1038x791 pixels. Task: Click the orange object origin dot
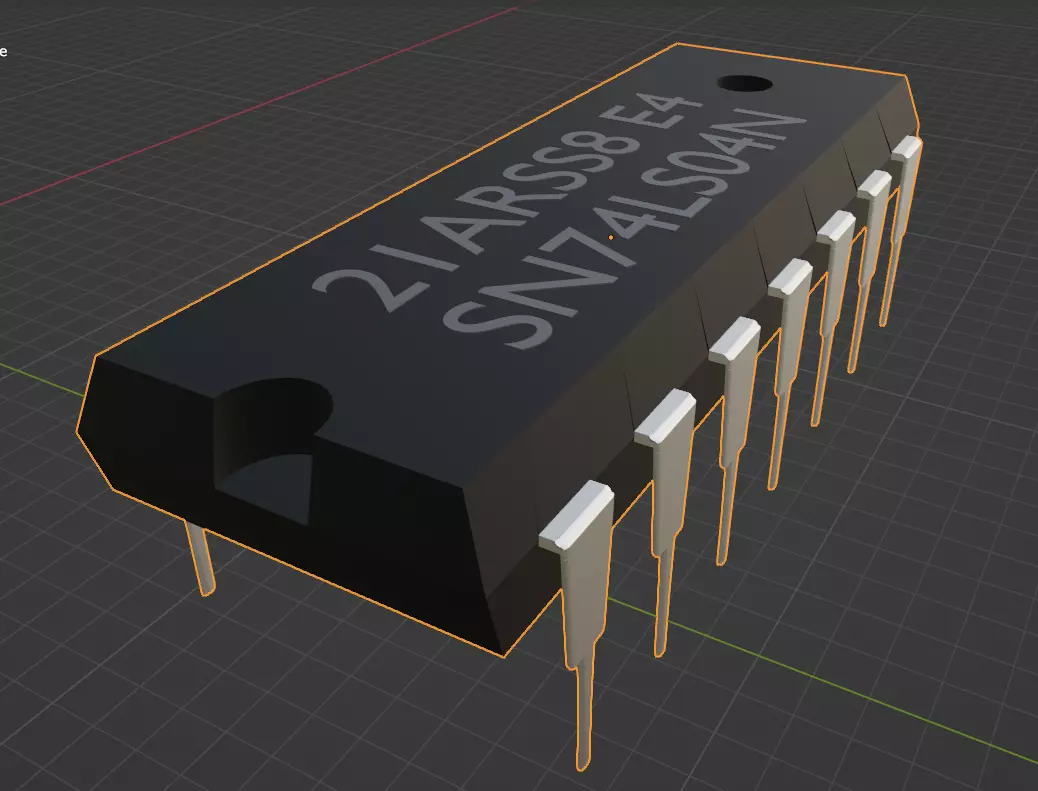click(x=610, y=237)
